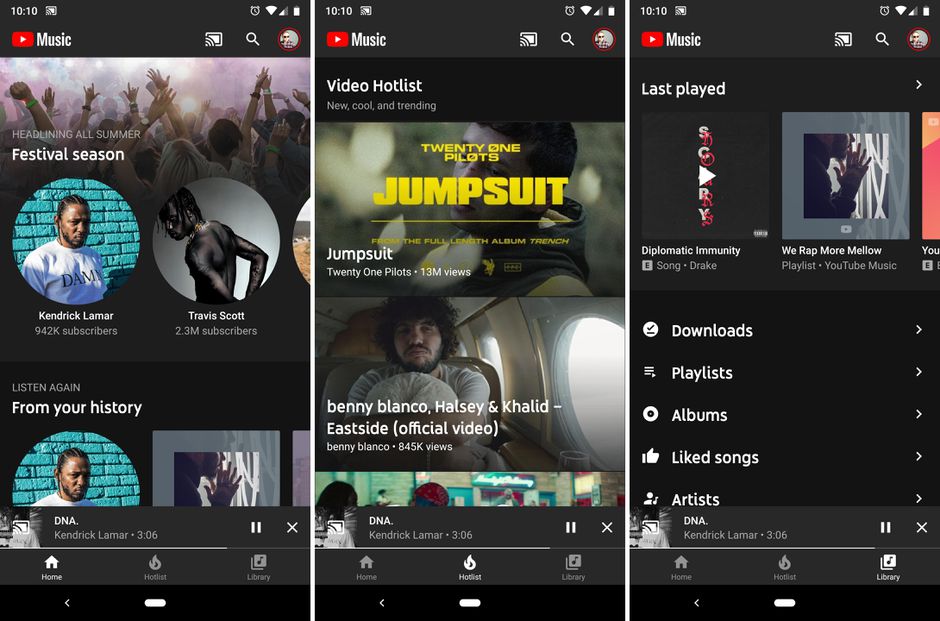Tap the Cast icon on Library screen
This screenshot has height=621, width=940.
843,40
